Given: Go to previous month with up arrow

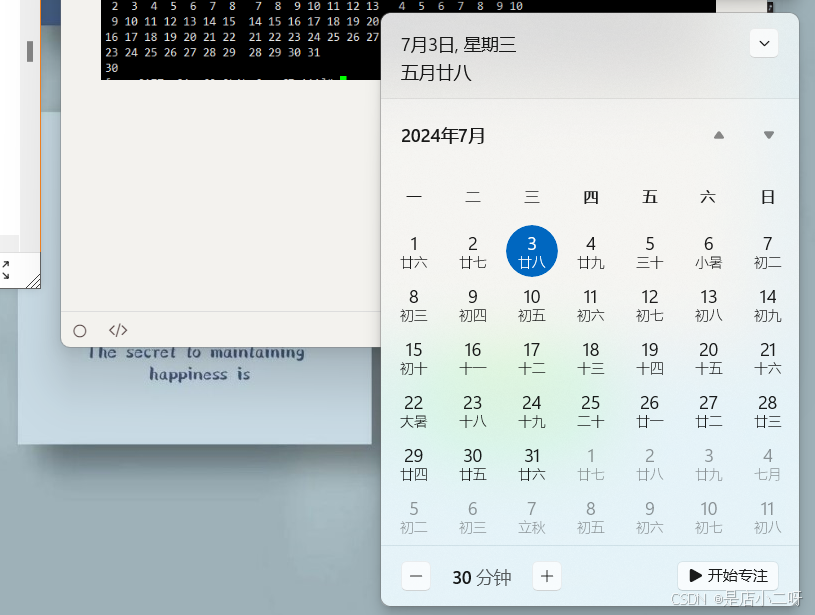Looking at the screenshot, I should pyautogui.click(x=718, y=135).
